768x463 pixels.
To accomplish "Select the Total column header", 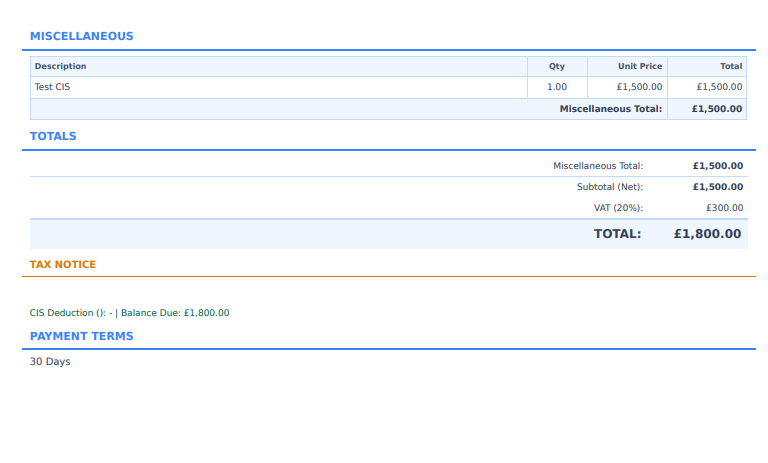I will click(707, 66).
